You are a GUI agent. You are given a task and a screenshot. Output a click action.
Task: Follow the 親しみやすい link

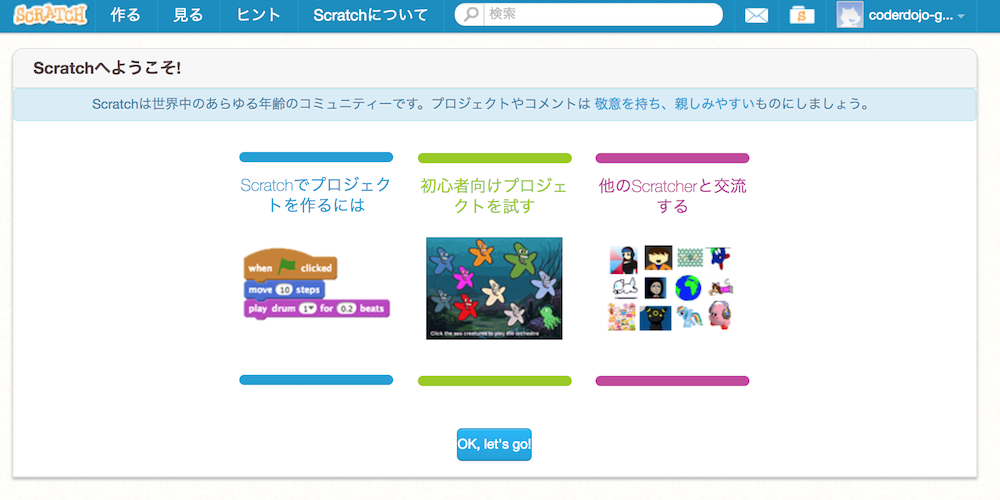coord(714,104)
